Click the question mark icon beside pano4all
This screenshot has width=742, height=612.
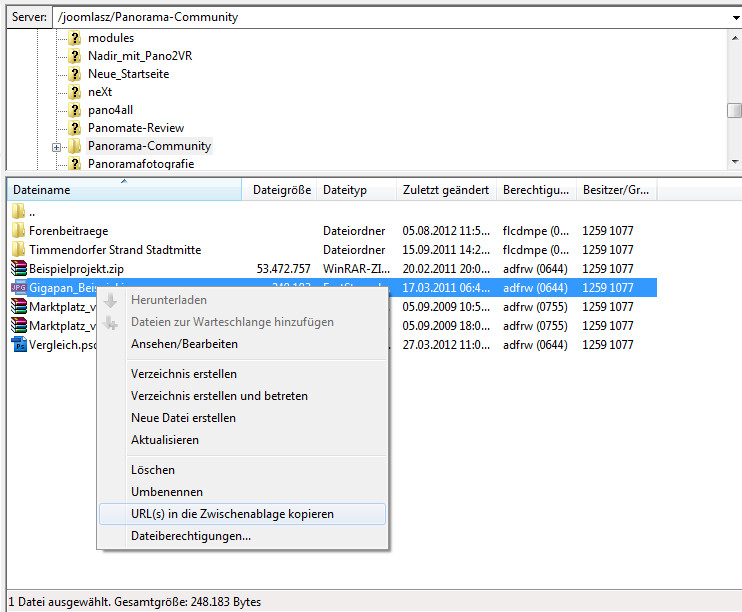click(x=75, y=110)
